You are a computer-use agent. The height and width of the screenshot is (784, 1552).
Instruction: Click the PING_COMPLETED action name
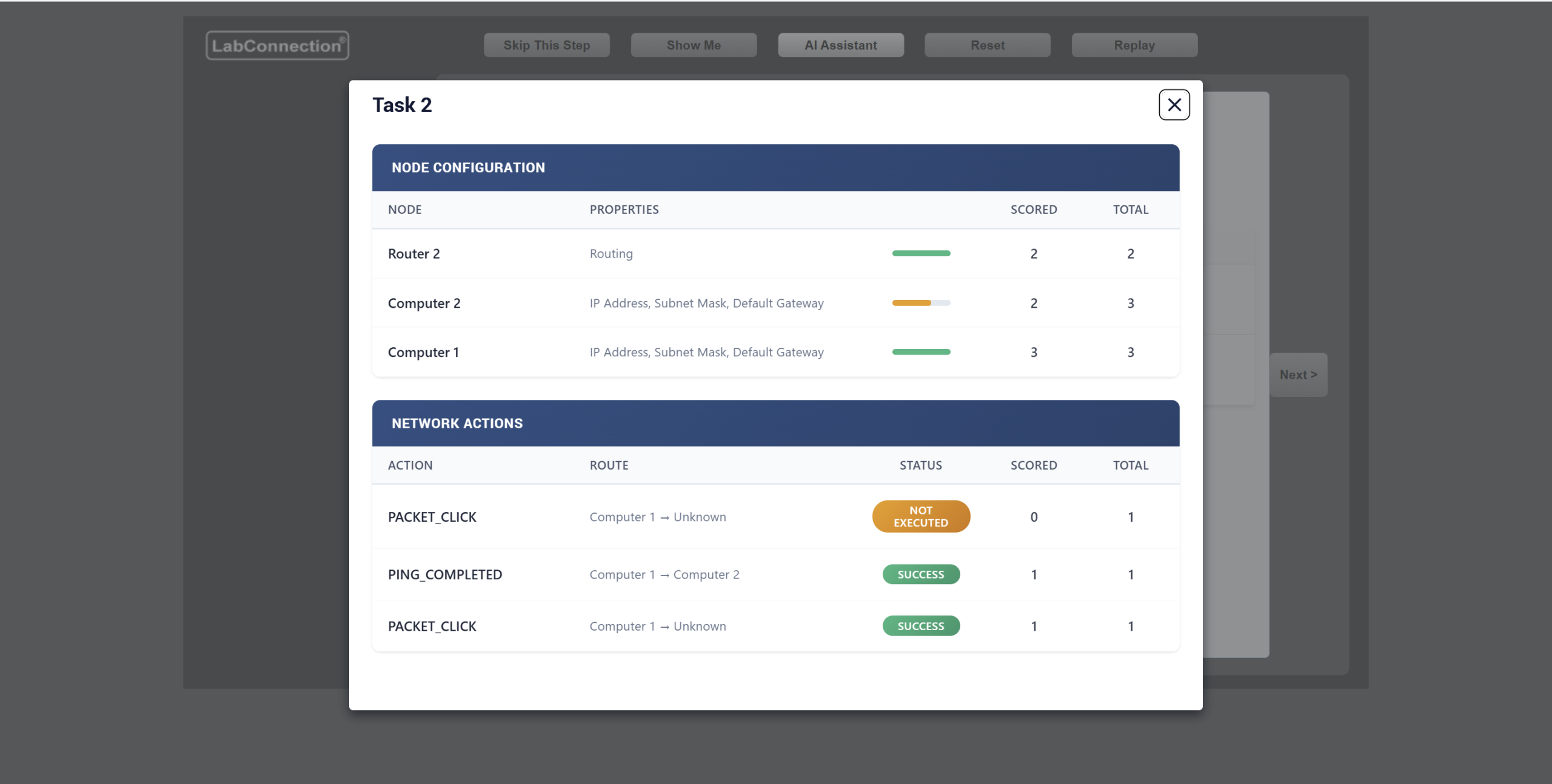coord(445,574)
